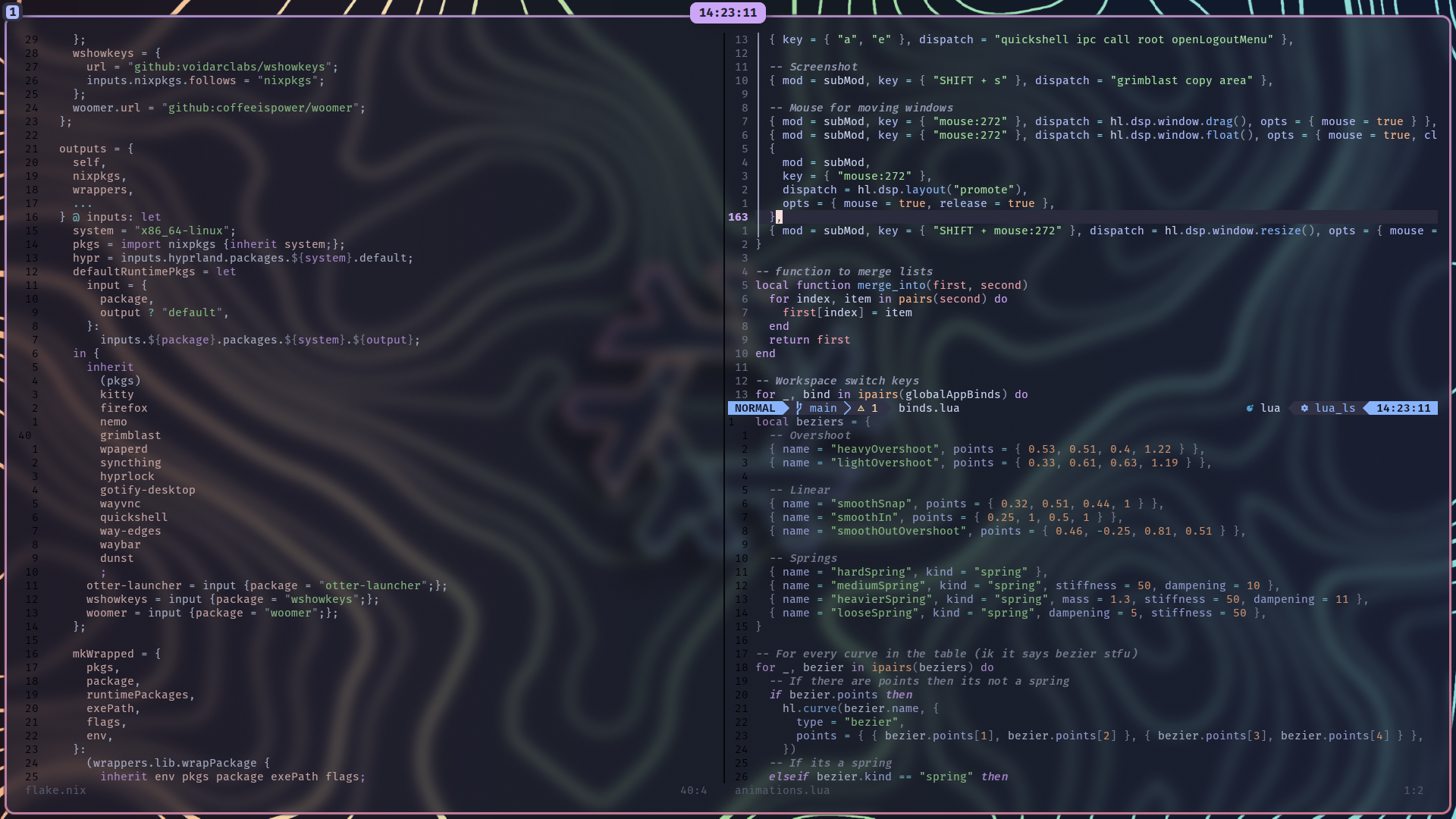Click the elseif bezier.kind == "spring" line
1456x819 pixels.
point(888,777)
